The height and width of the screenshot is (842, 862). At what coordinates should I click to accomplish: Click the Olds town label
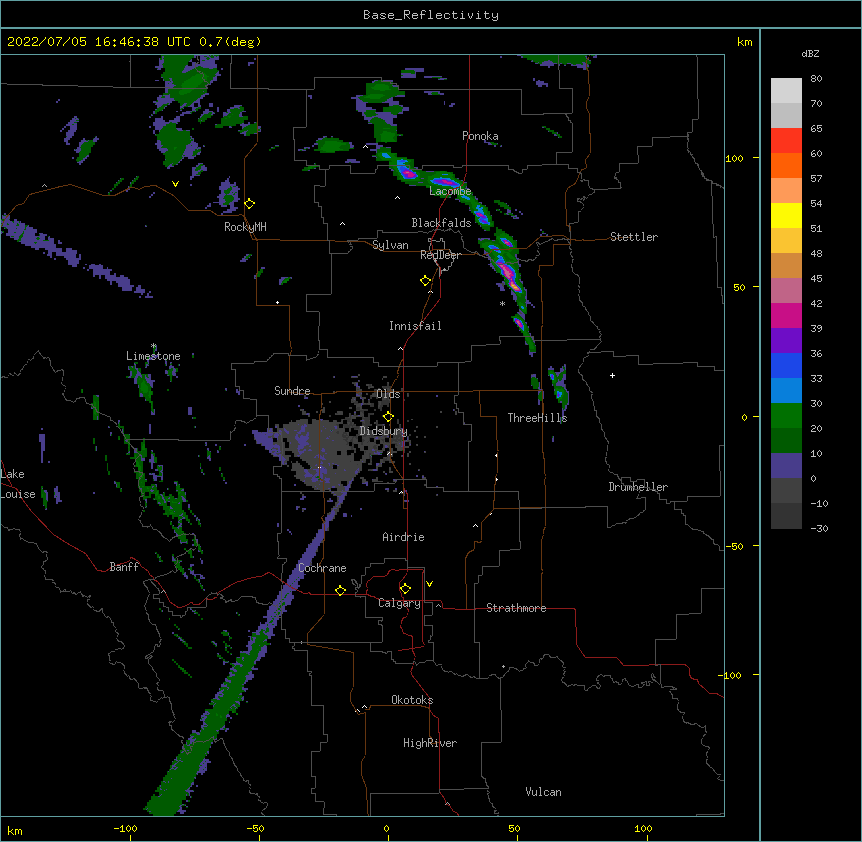pos(388,394)
